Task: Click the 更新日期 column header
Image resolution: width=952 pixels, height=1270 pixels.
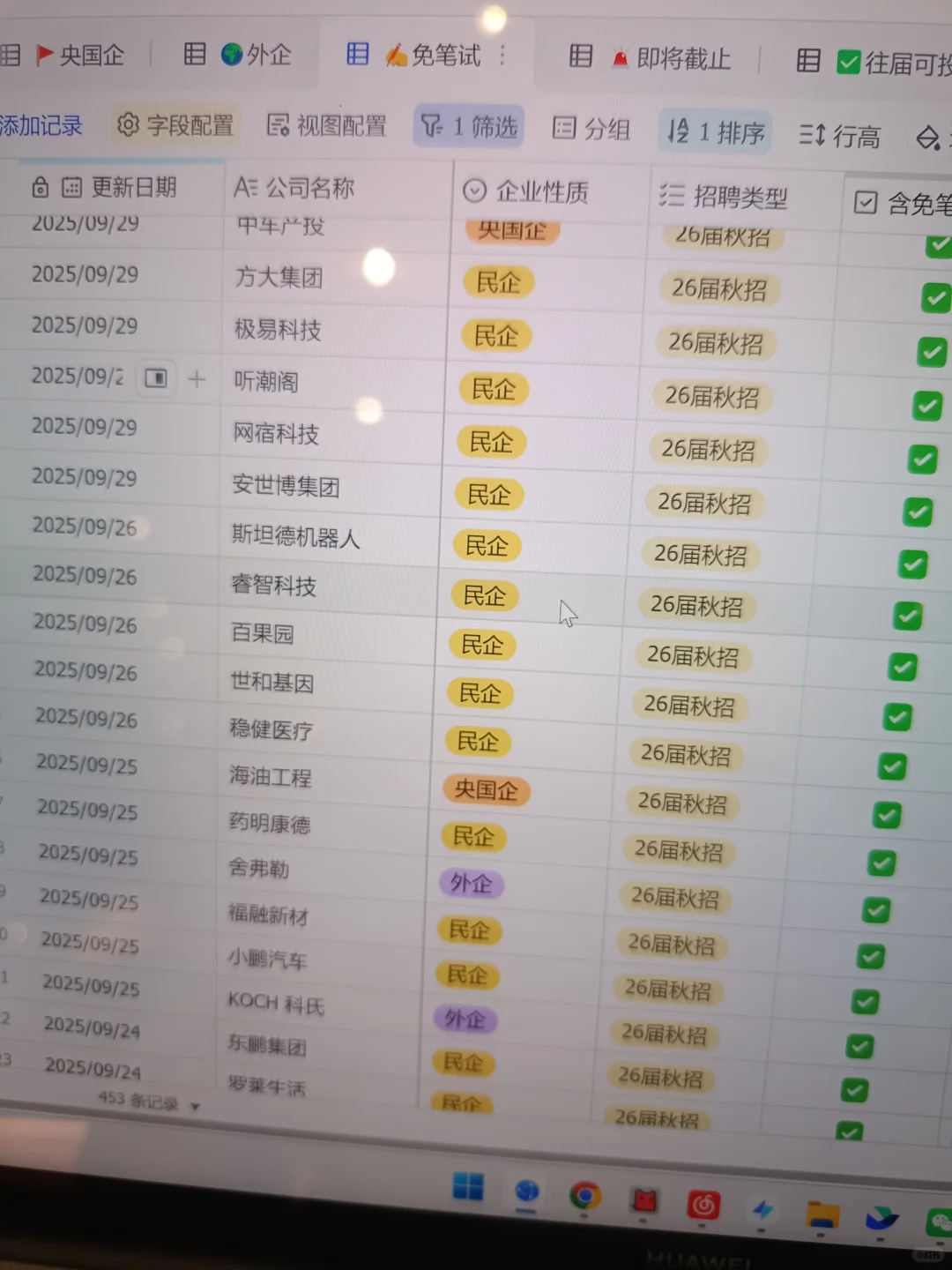Action: click(112, 186)
